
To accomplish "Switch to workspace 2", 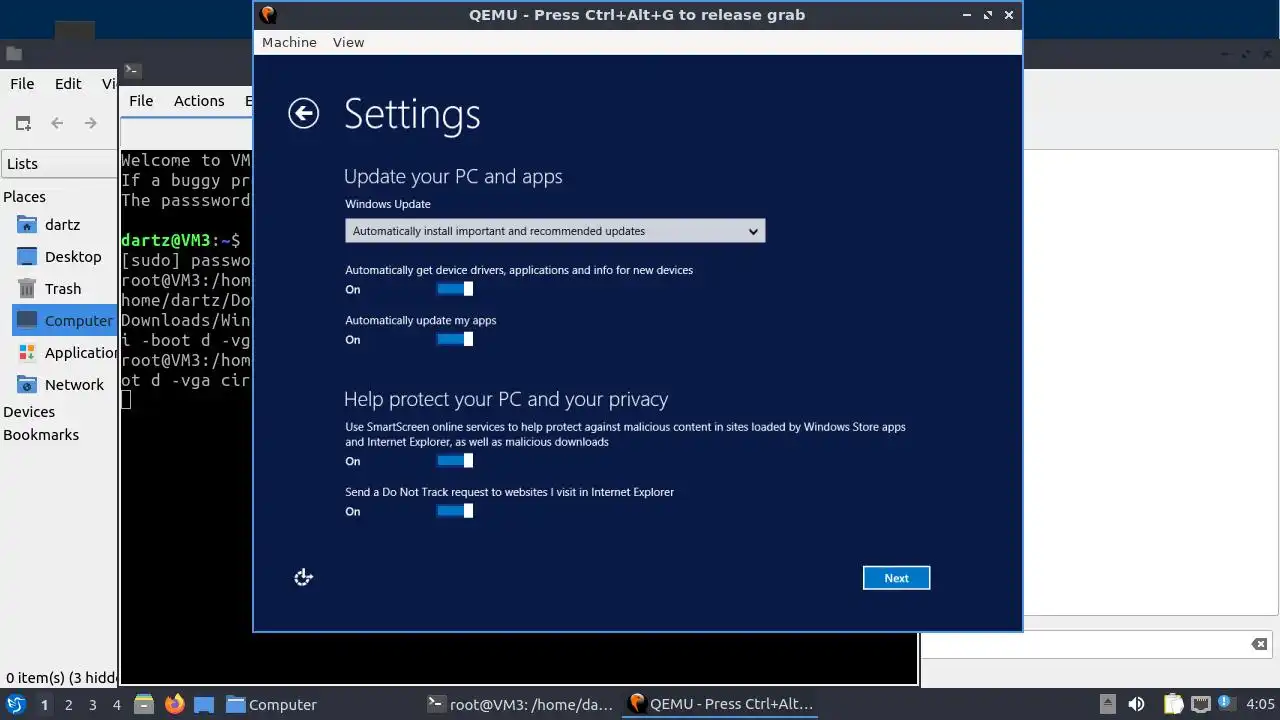I will pos(68,705).
